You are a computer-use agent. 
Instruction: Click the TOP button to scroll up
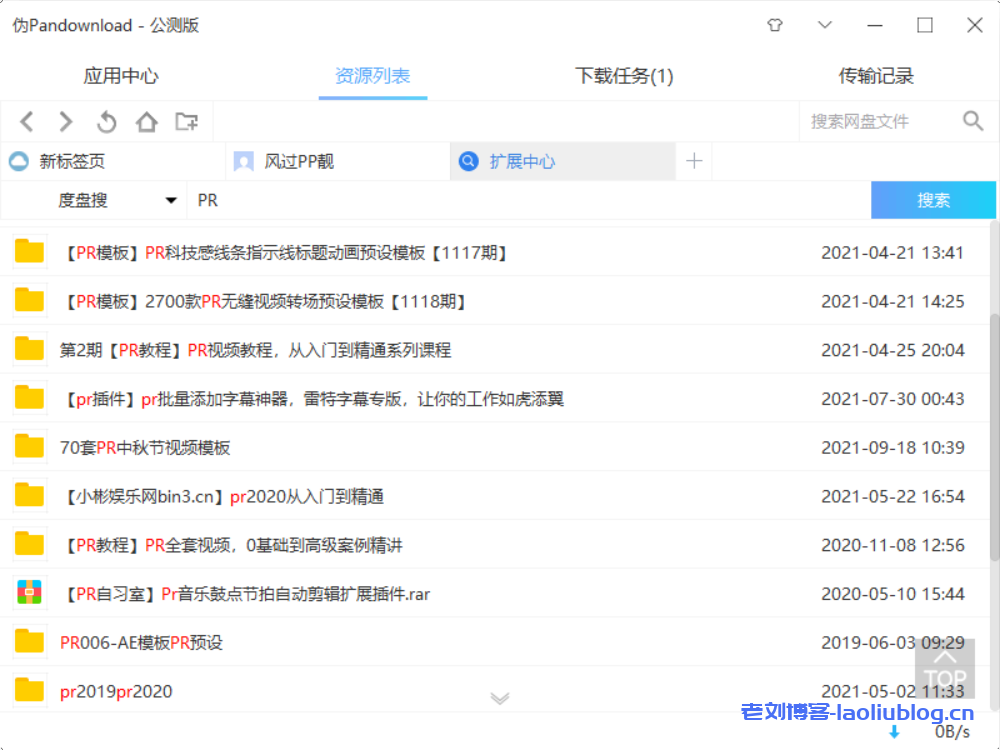[945, 668]
